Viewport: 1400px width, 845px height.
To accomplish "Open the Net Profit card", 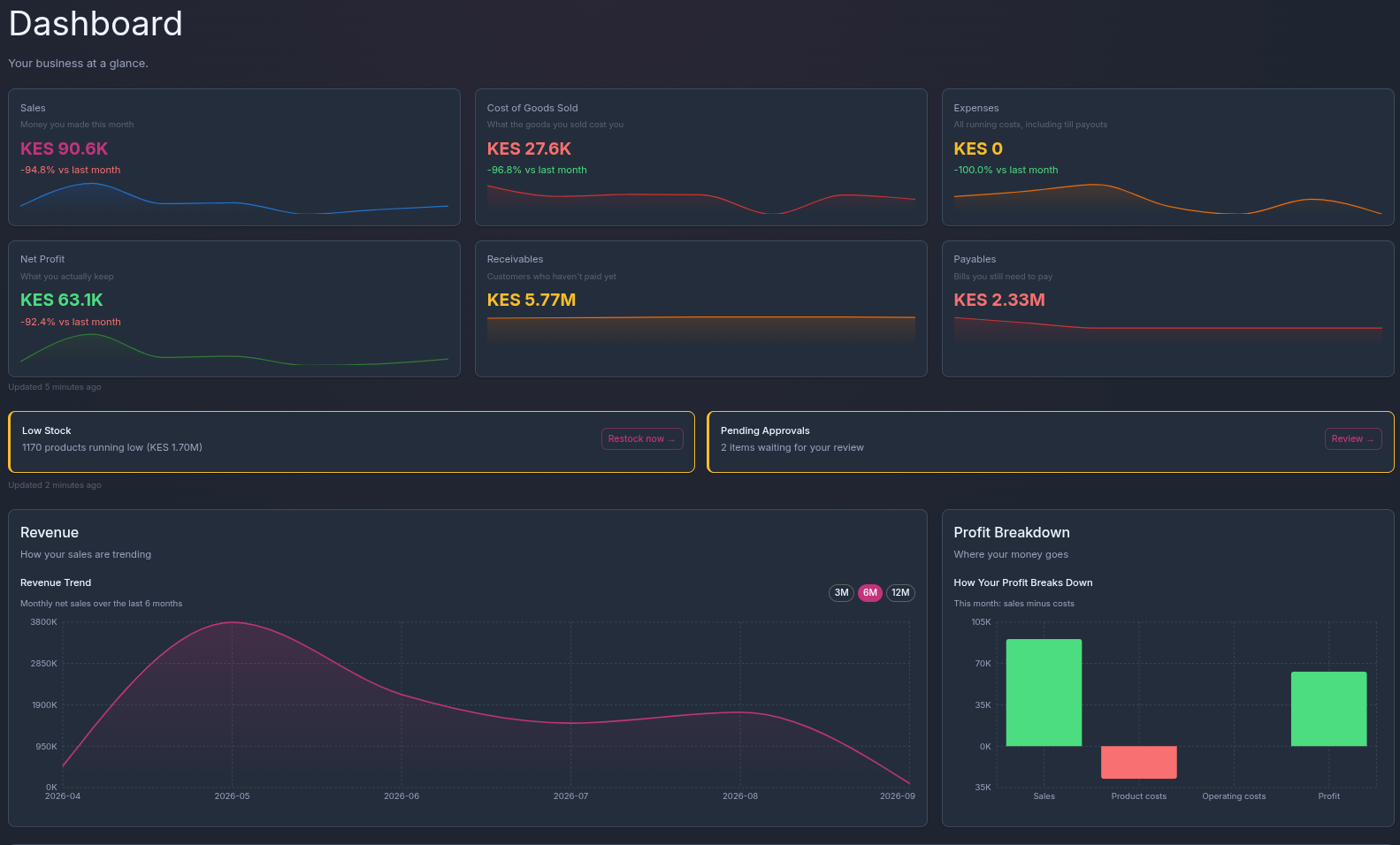I will coord(234,308).
